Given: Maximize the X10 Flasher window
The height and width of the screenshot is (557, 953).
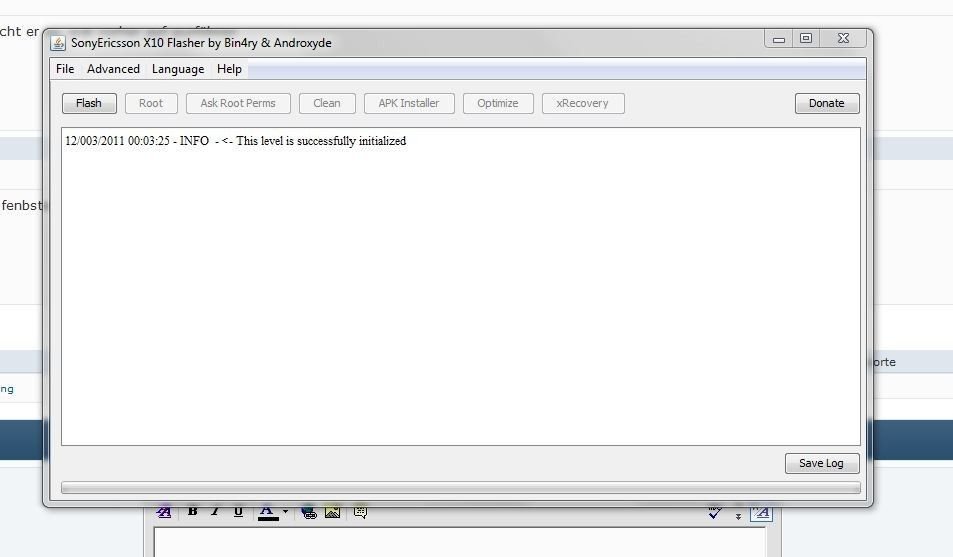Looking at the screenshot, I should pyautogui.click(x=806, y=38).
